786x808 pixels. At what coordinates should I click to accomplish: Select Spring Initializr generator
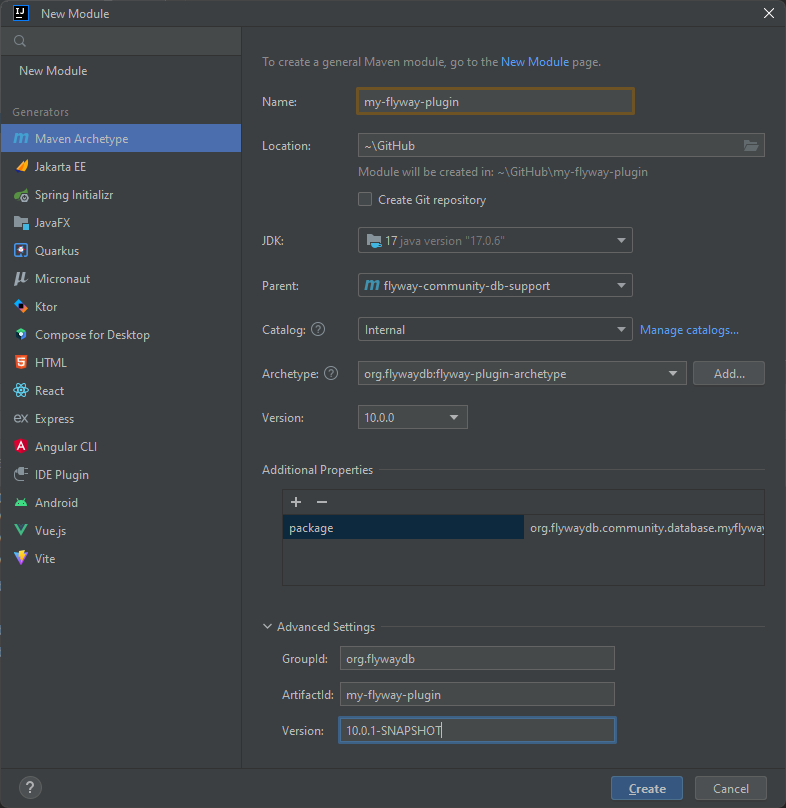(121, 195)
